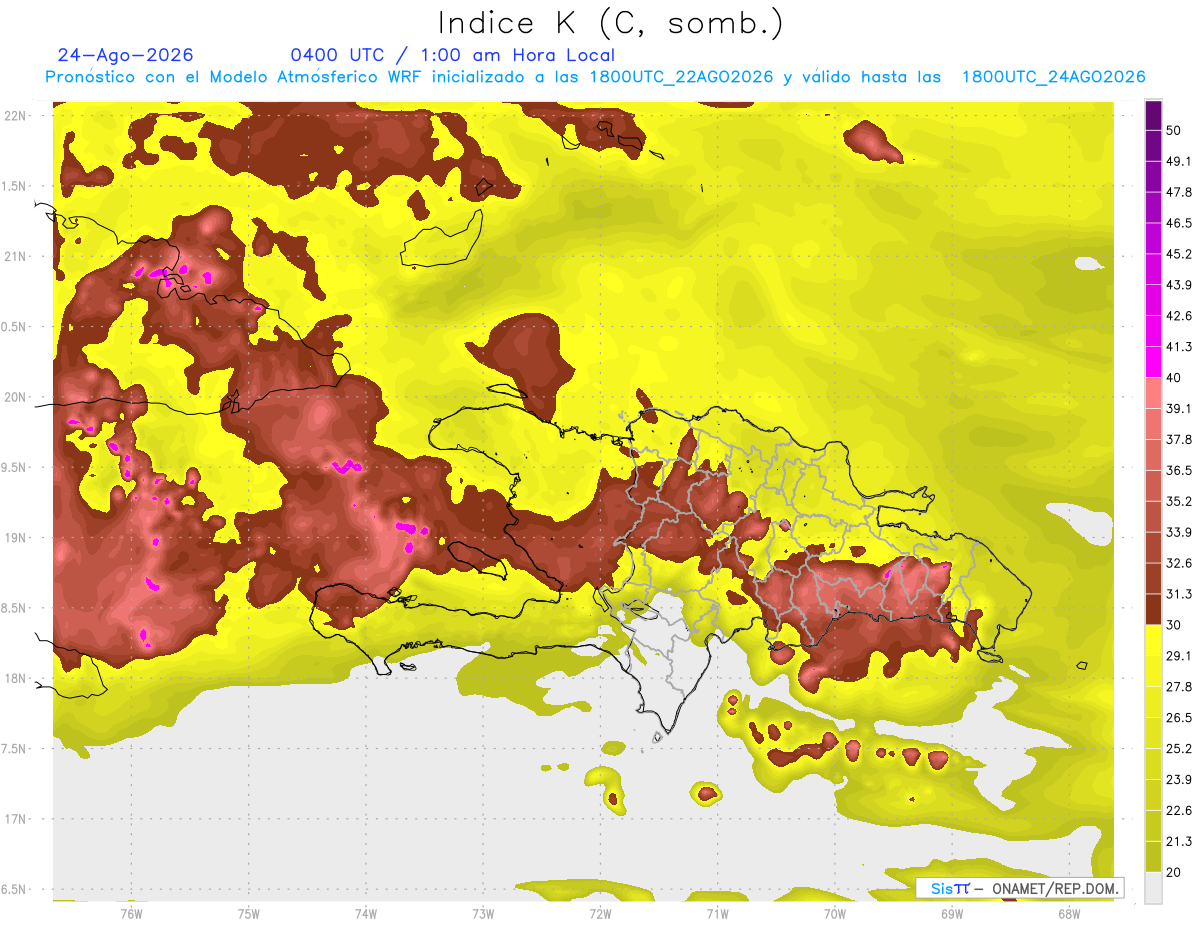Click the gray colorbar segment below 20
The image size is (1200, 927).
[x=1153, y=887]
